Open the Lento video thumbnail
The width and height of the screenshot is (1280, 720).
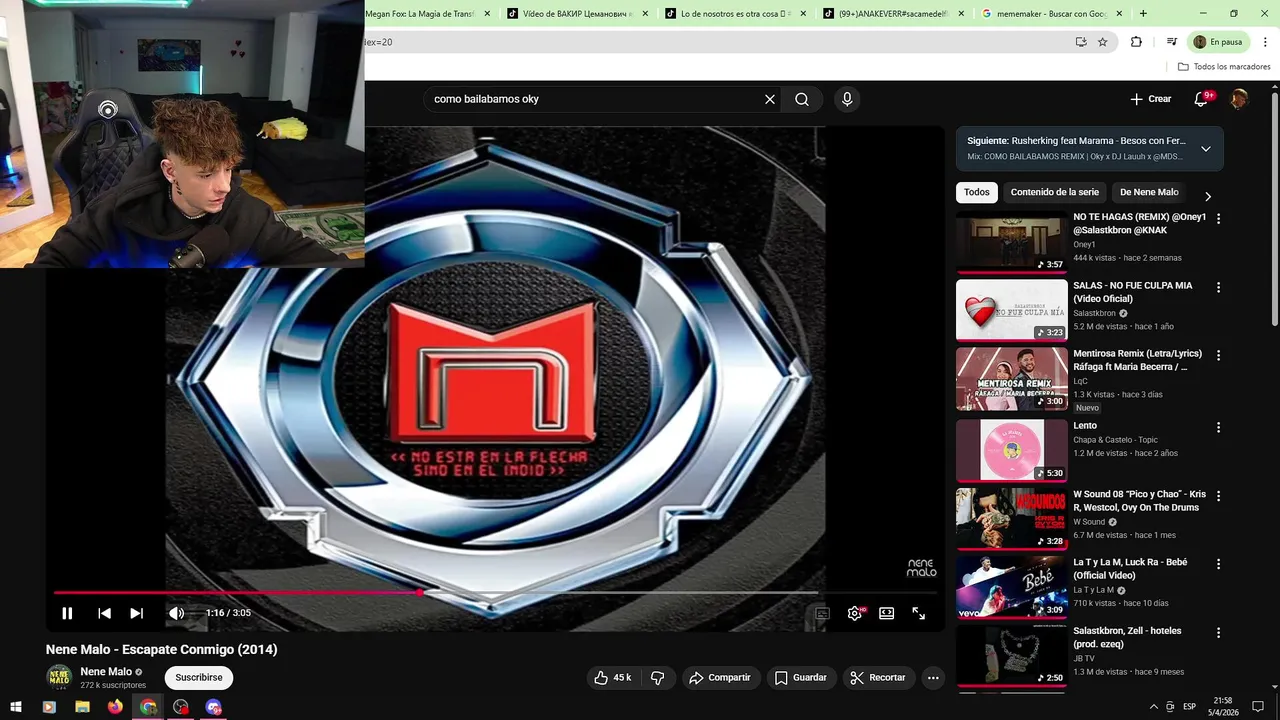(x=1012, y=450)
